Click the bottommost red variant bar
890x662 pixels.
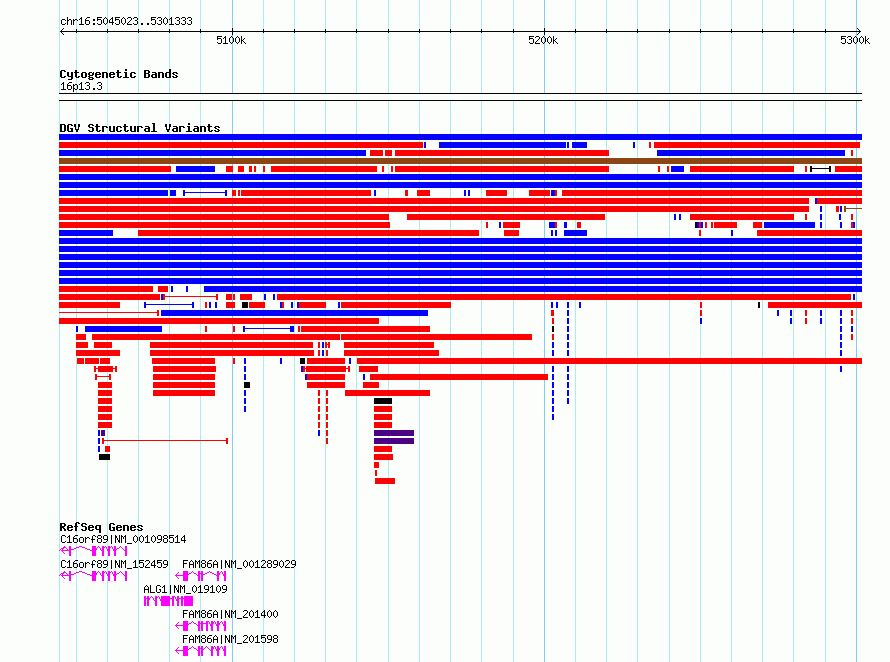click(385, 481)
